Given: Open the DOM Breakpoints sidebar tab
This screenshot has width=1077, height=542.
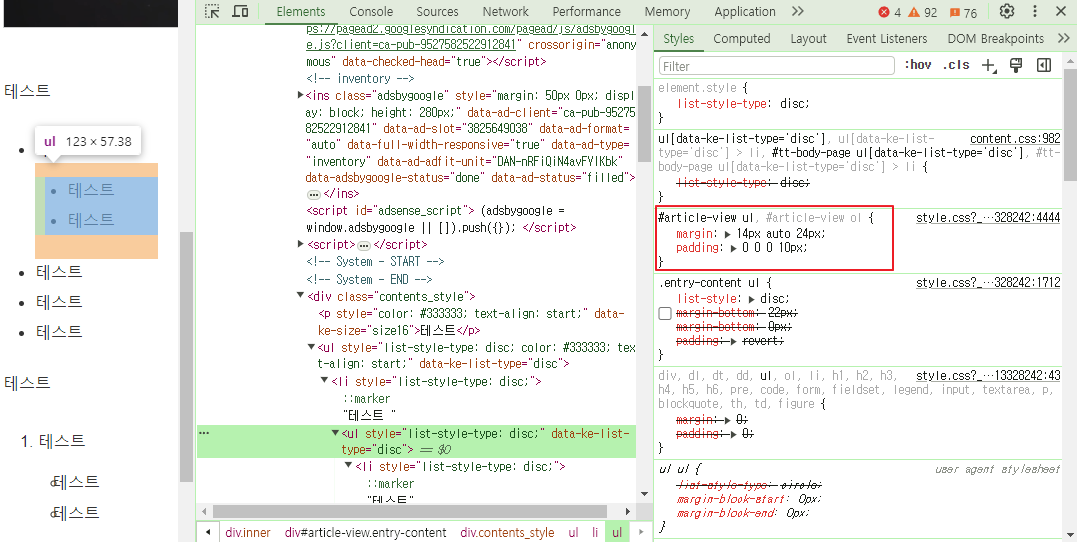Looking at the screenshot, I should (x=995, y=38).
